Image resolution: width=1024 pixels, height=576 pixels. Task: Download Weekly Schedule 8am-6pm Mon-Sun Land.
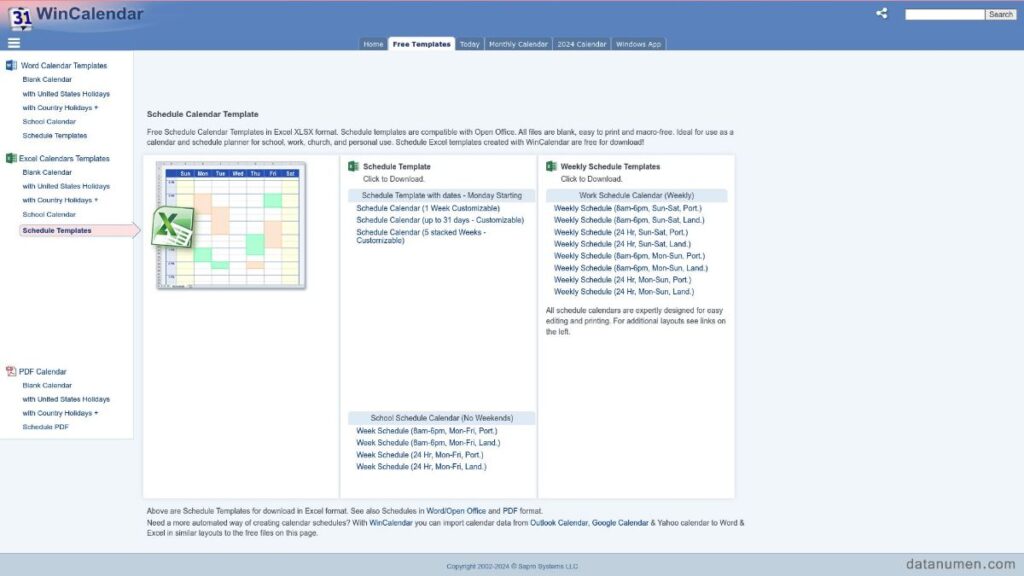tap(630, 268)
